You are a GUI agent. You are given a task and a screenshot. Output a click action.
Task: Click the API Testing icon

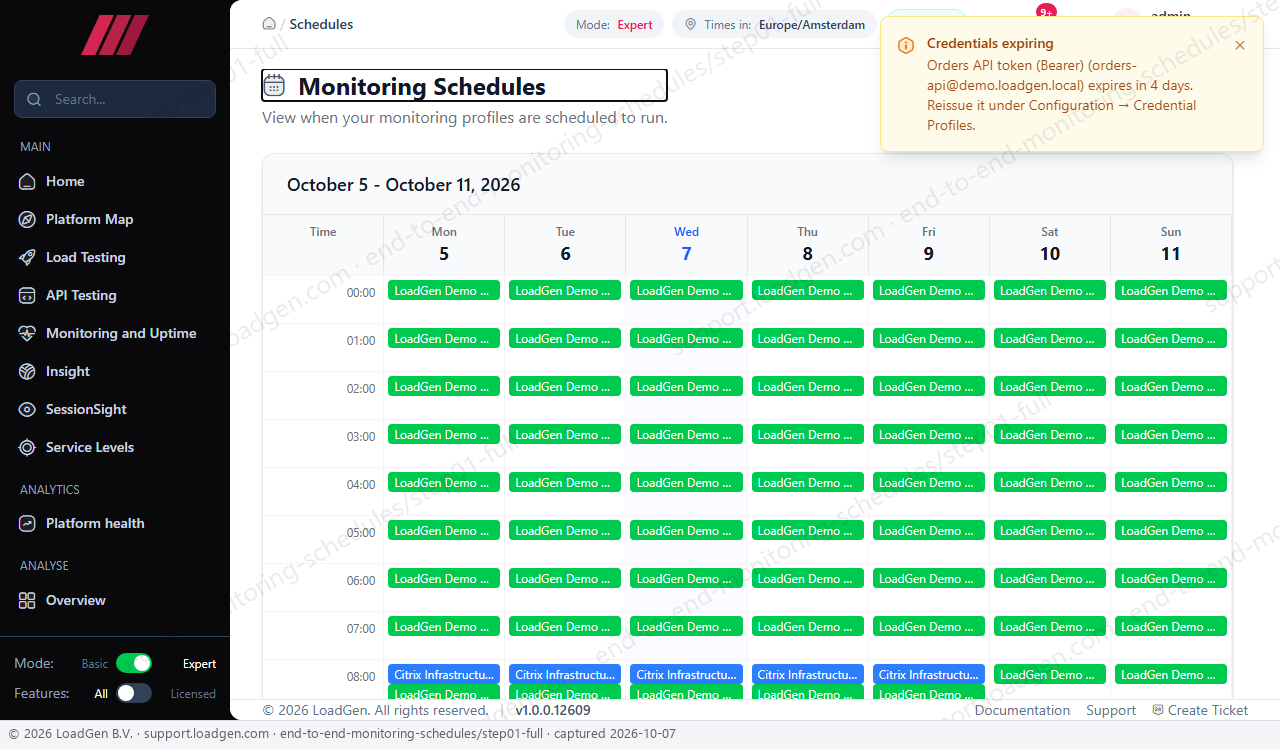27,295
